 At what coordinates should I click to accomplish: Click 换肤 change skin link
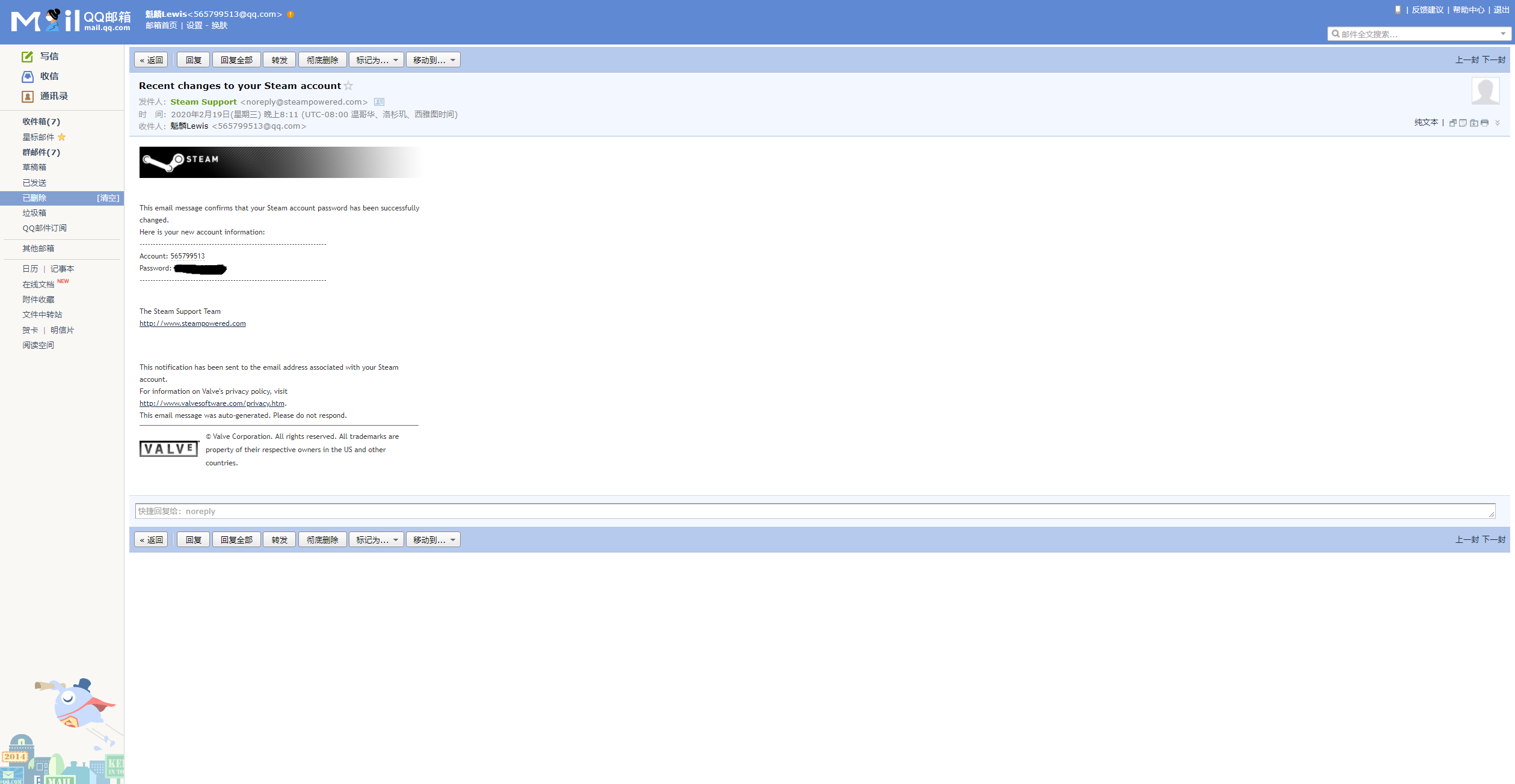coord(220,25)
